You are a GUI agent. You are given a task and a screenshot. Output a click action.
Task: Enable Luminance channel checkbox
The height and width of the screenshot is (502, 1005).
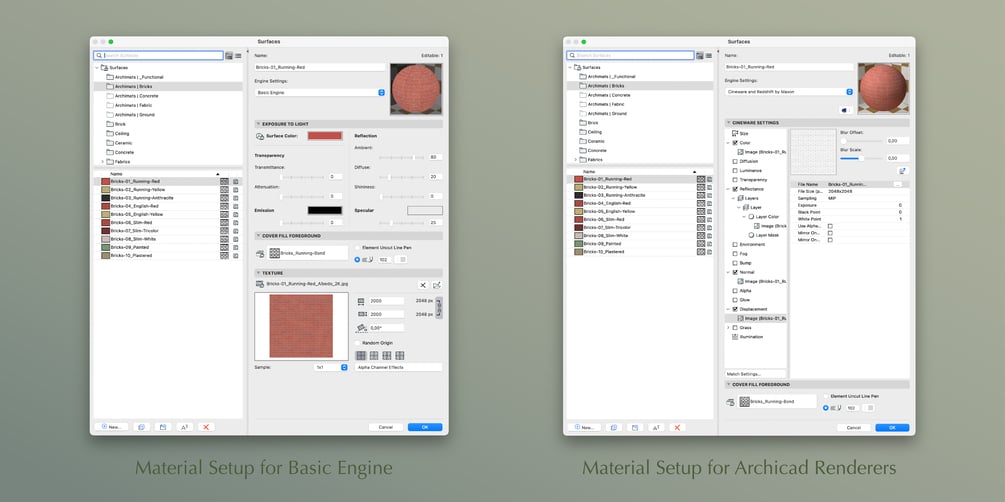[x=735, y=171]
